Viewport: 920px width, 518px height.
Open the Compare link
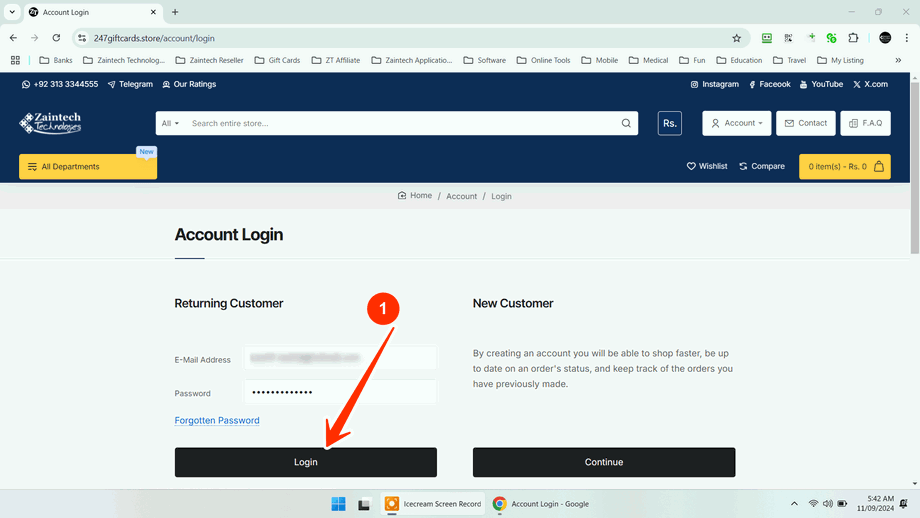762,167
